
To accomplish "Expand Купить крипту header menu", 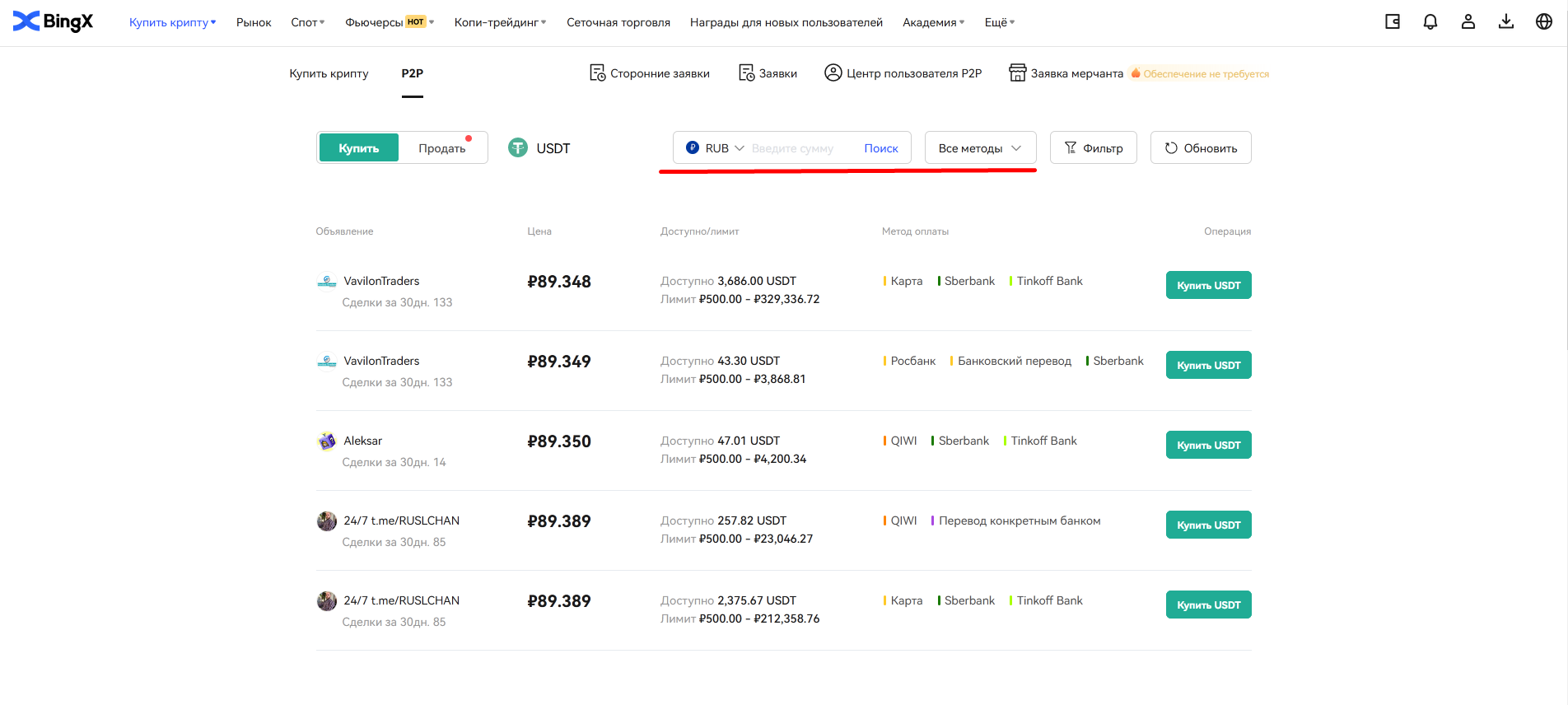I will point(172,22).
